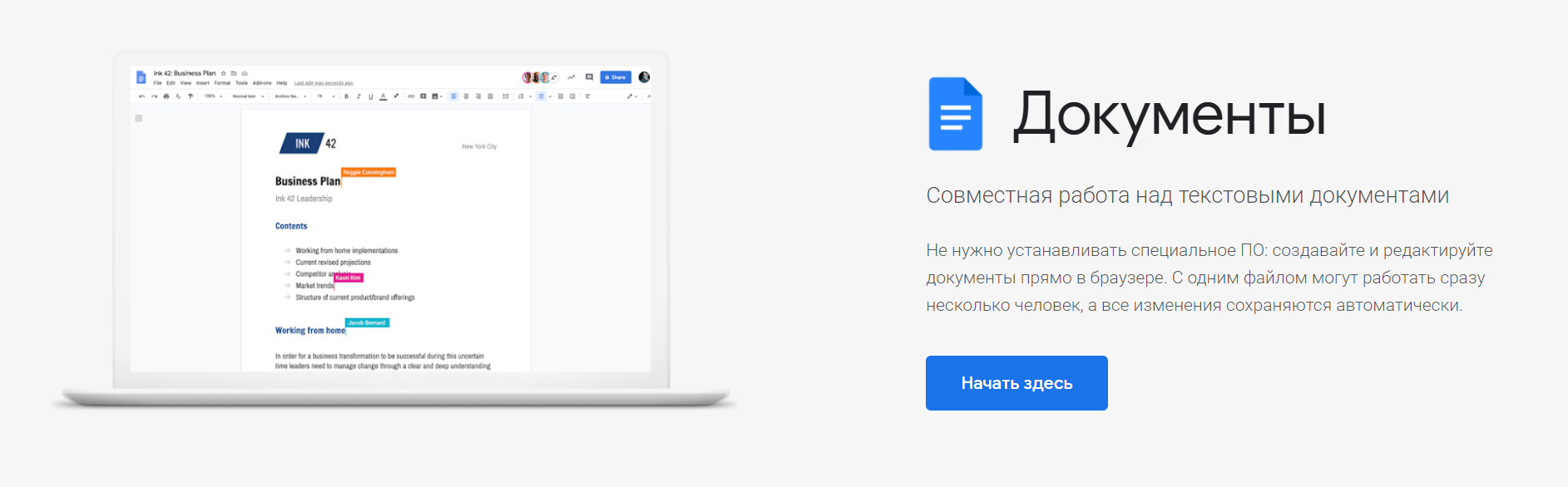Click the cloud save status icon
This screenshot has width=1568, height=487.
(x=245, y=73)
